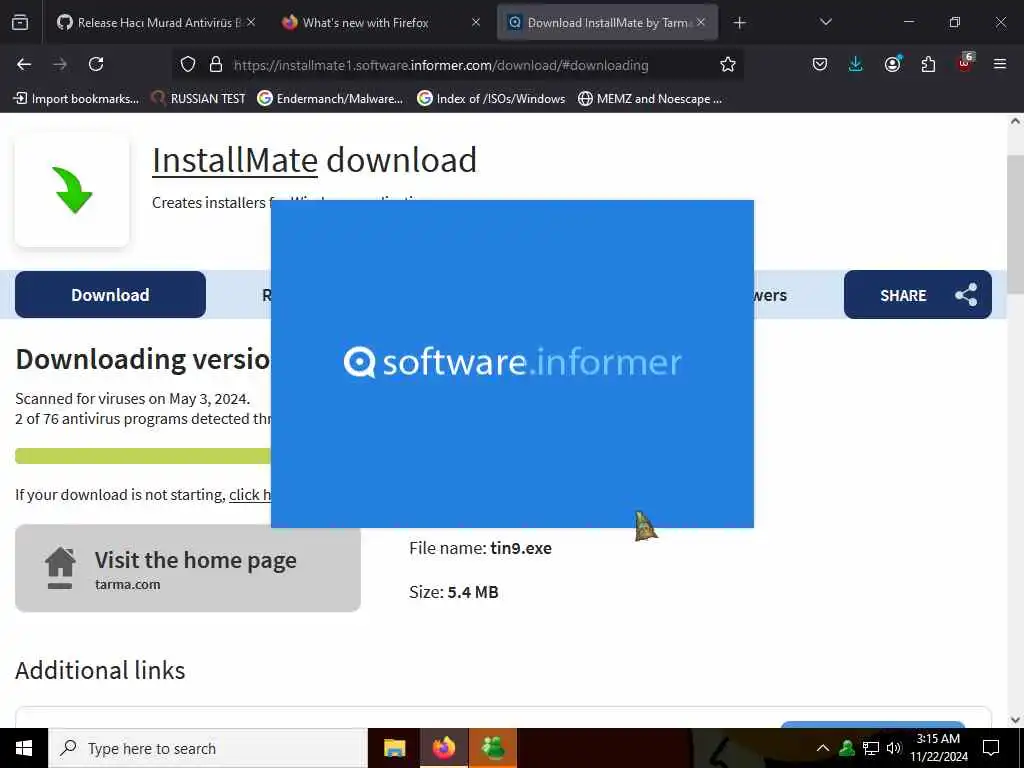The height and width of the screenshot is (768, 1024).
Task: Click green user tray icon
Action: 847,748
